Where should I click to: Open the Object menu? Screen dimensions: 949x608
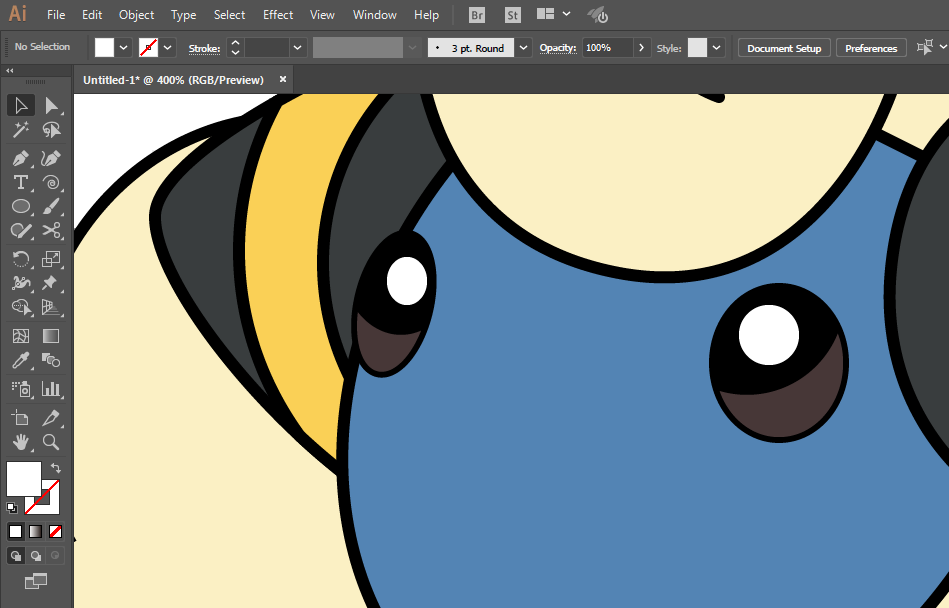tap(137, 15)
